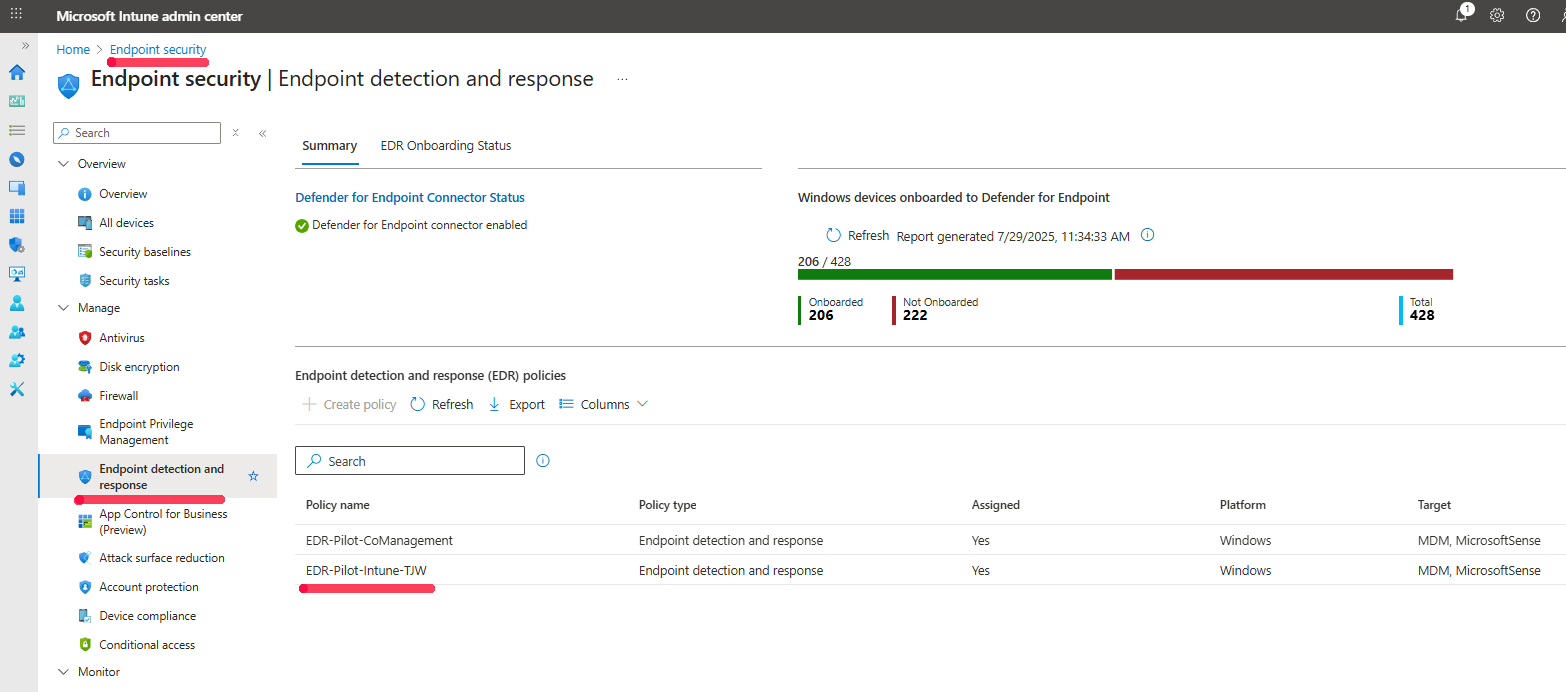
Task: Open EDR-Pilot-CoManagement policy
Action: tap(379, 540)
